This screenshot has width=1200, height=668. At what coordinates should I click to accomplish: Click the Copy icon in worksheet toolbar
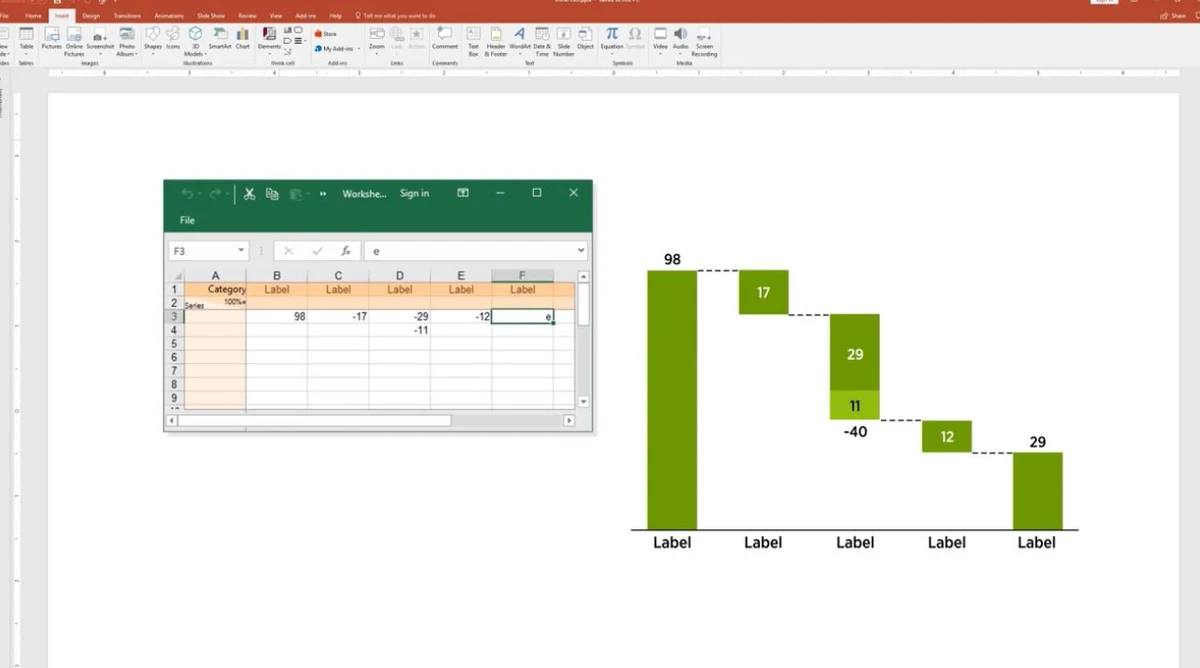(272, 193)
